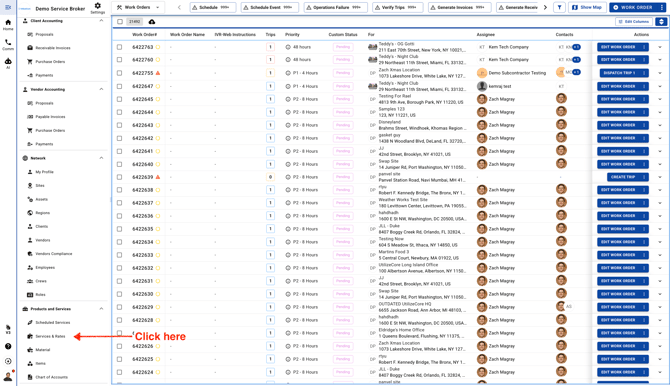670x386 pixels.
Task: Open Assets in Network section
Action: [x=41, y=199]
